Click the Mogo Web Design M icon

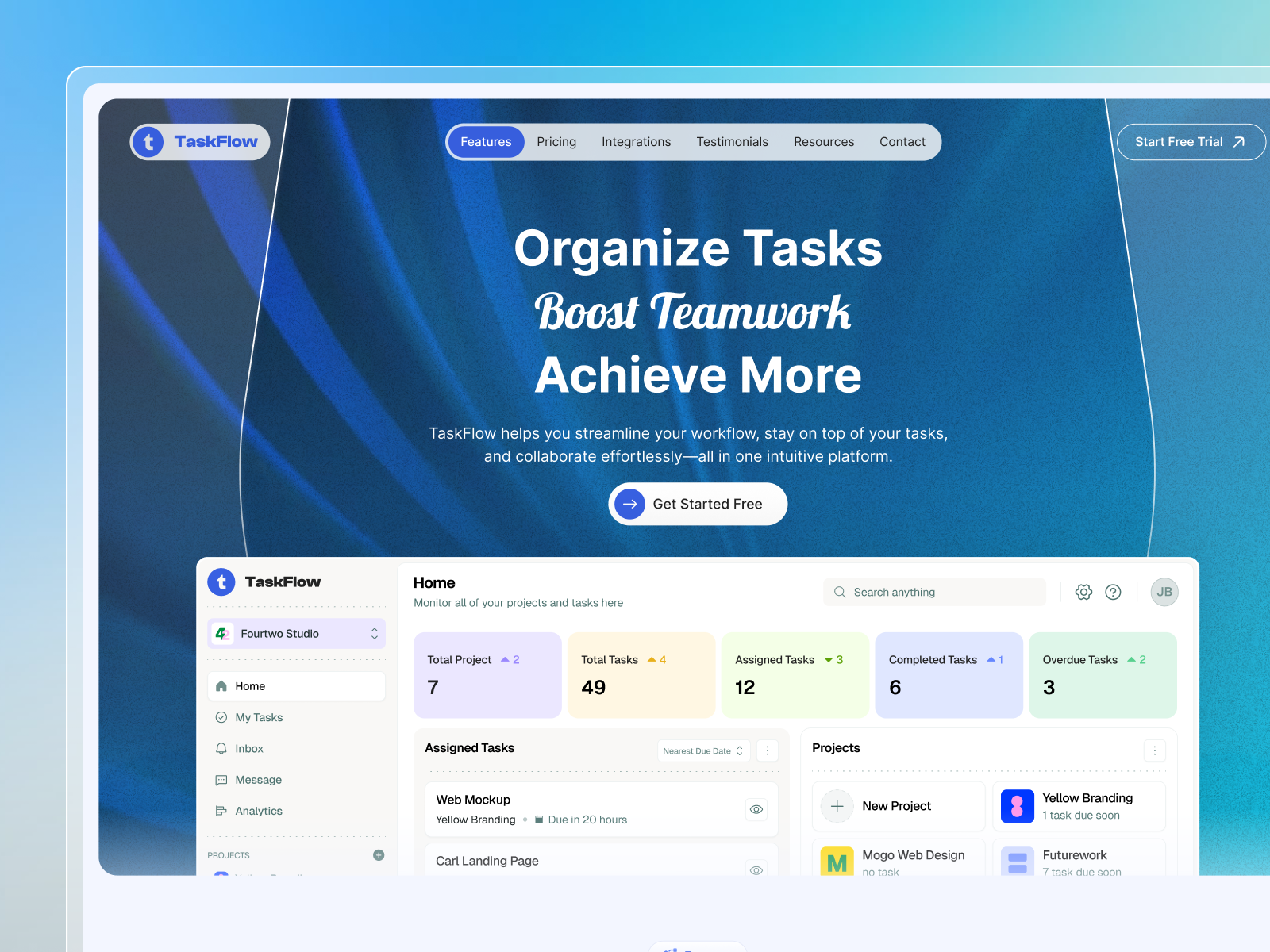coord(837,862)
